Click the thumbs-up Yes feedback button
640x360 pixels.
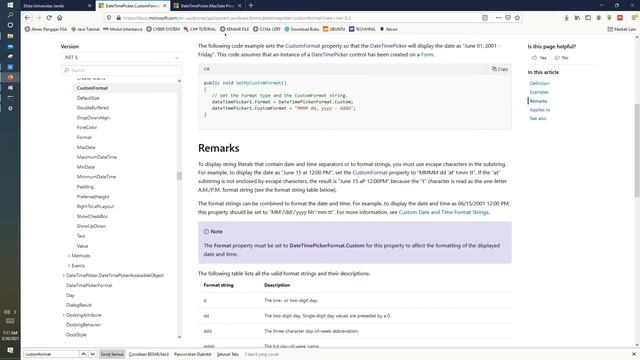[x=539, y=58]
